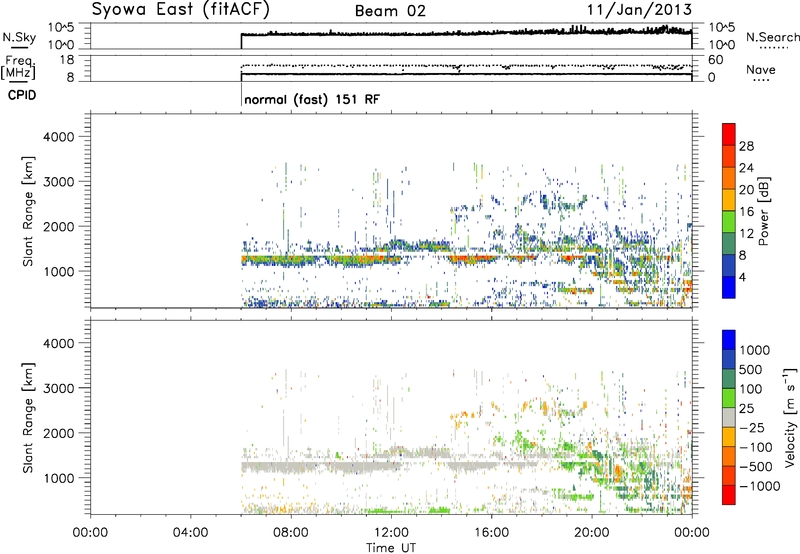
Task: Click the '4000' tick of the power panel
Action: pyautogui.click(x=58, y=137)
